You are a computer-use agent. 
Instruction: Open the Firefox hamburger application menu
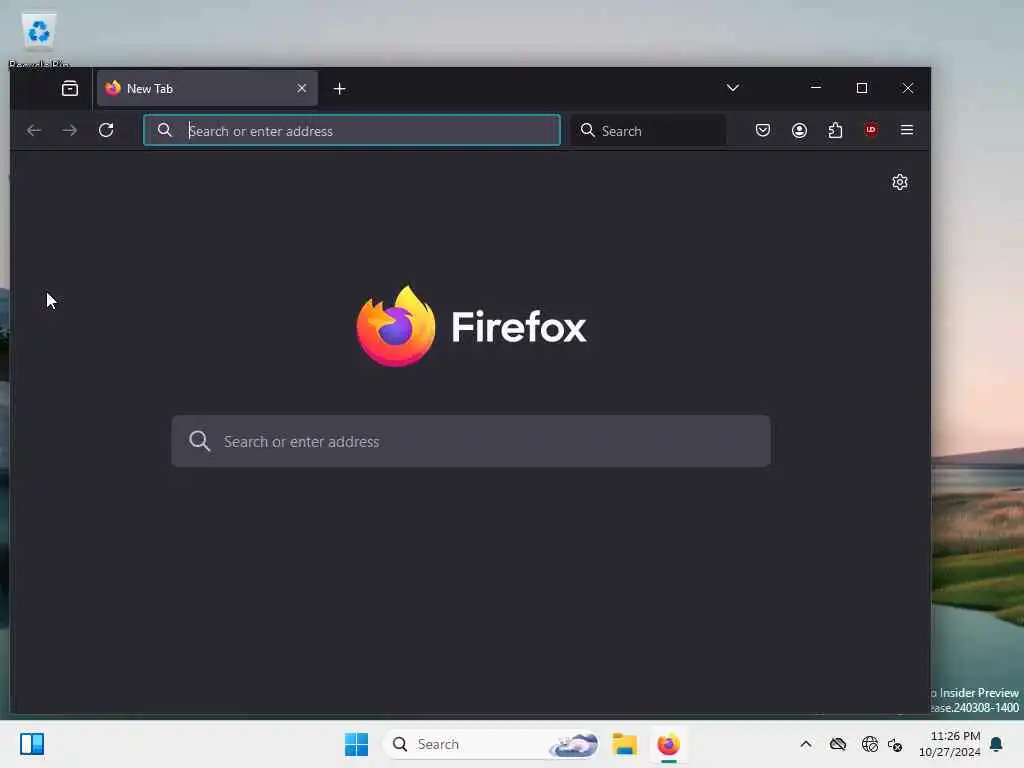pyautogui.click(x=906, y=130)
